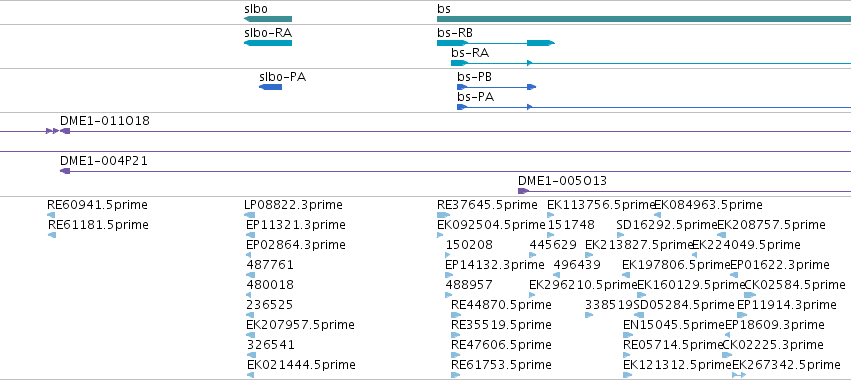Open the bs-RA transcript label
The width and height of the screenshot is (851, 380).
(x=470, y=53)
